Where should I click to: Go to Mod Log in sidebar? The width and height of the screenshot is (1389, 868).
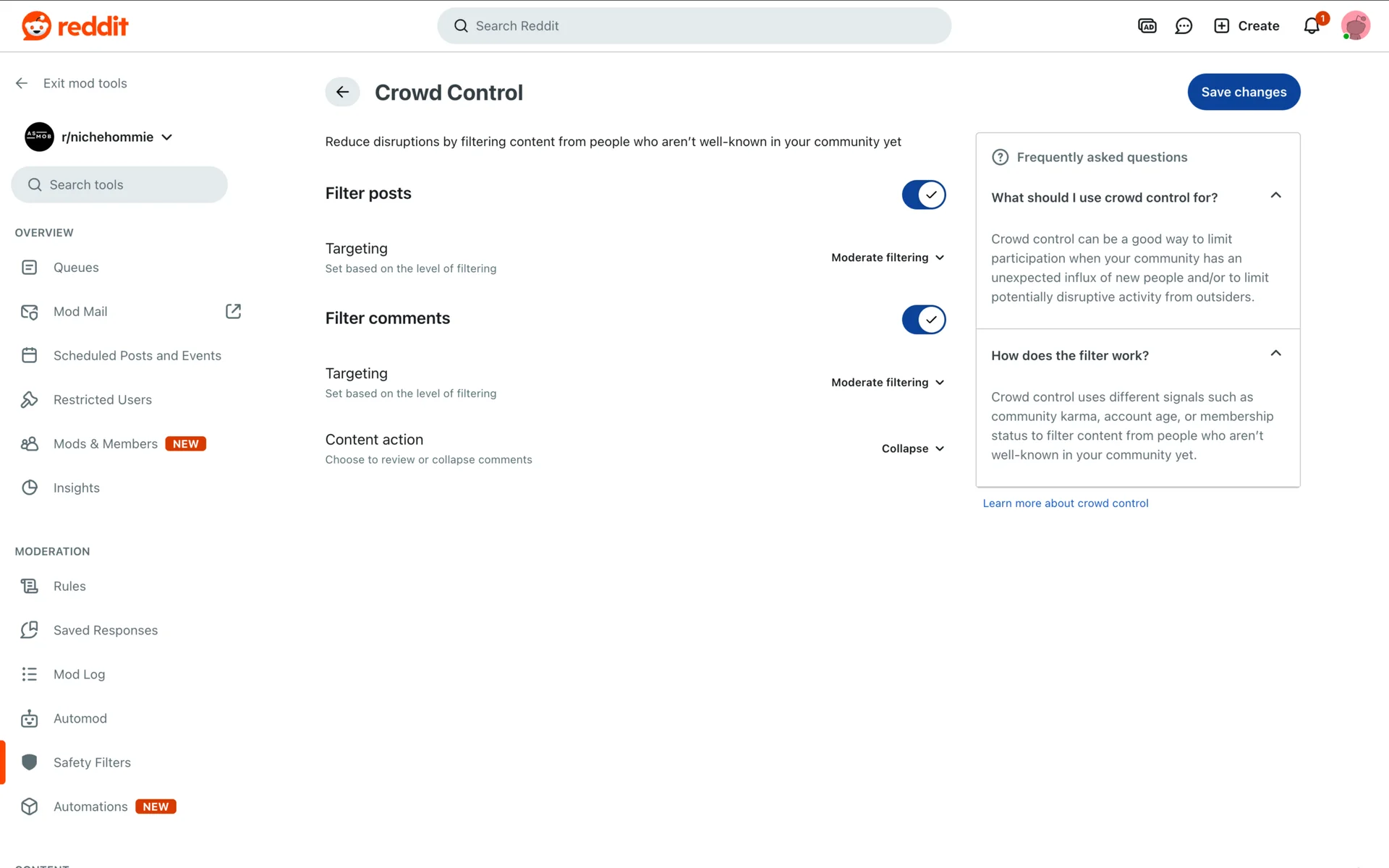point(79,674)
